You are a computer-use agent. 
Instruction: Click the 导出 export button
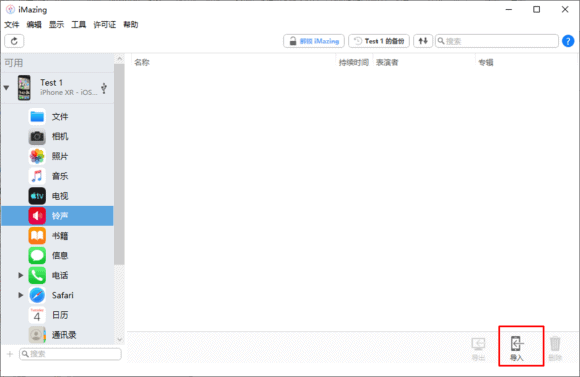tap(478, 349)
